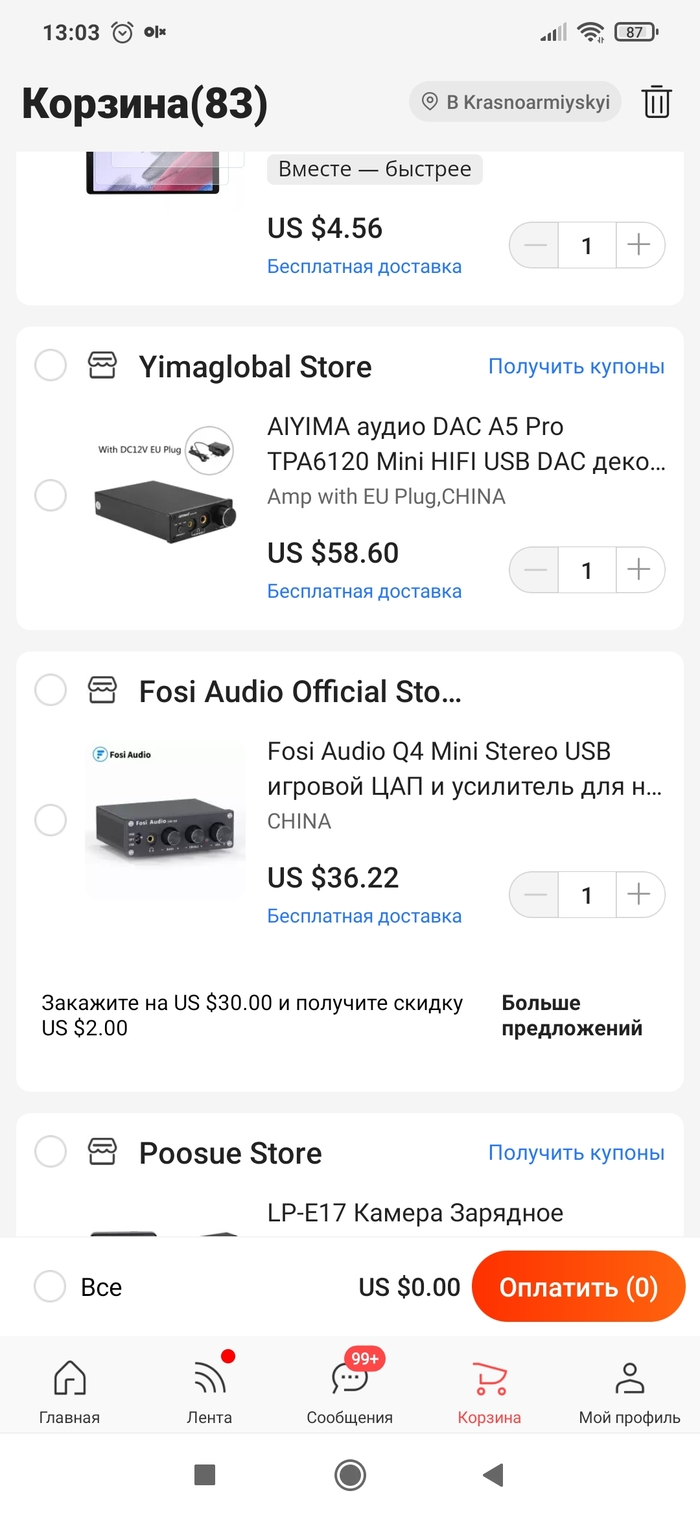700x1517 pixels.
Task: Toggle the 'Все' select-all checkbox
Action: tap(50, 1286)
